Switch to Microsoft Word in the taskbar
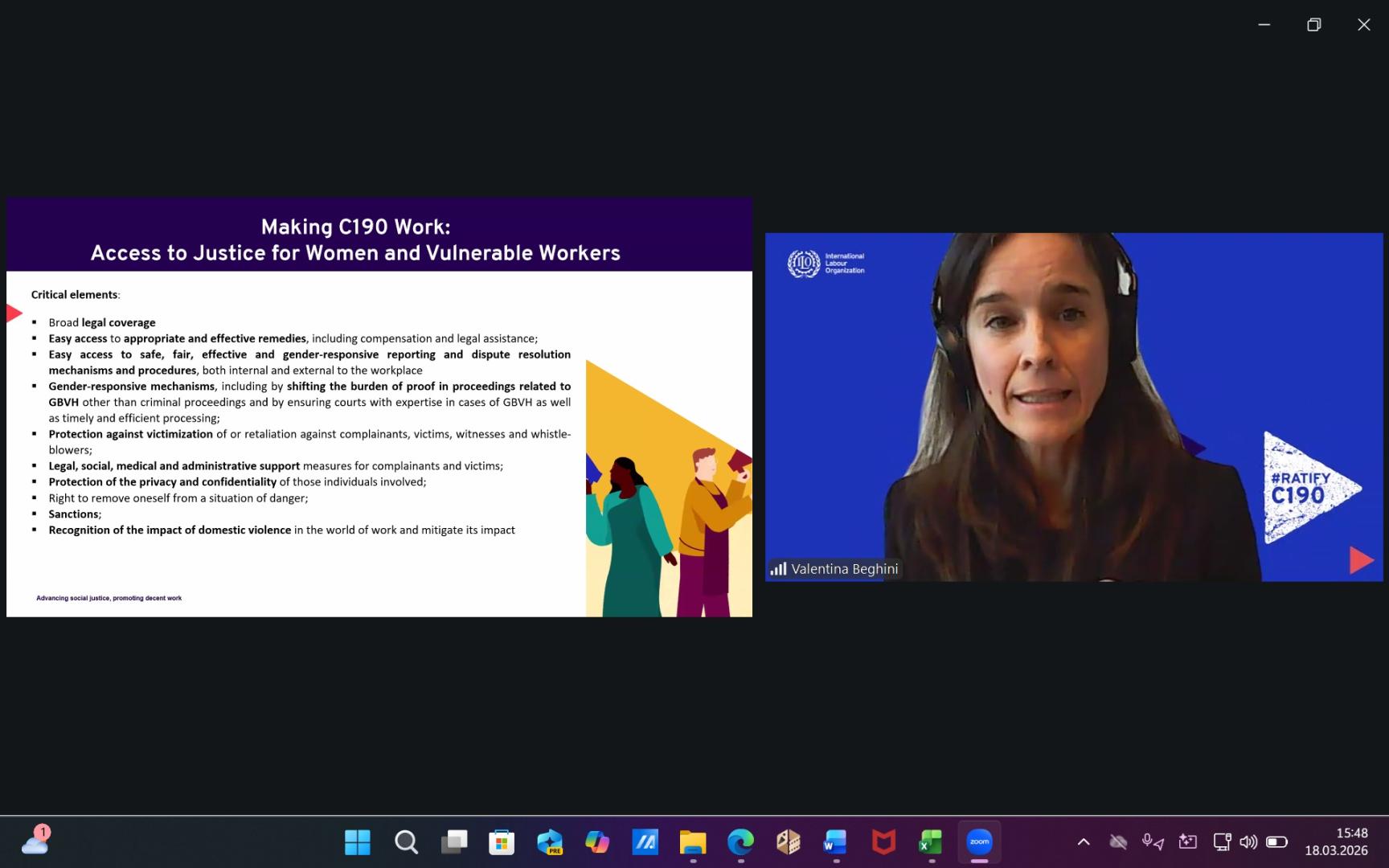The height and width of the screenshot is (868, 1389). [835, 841]
